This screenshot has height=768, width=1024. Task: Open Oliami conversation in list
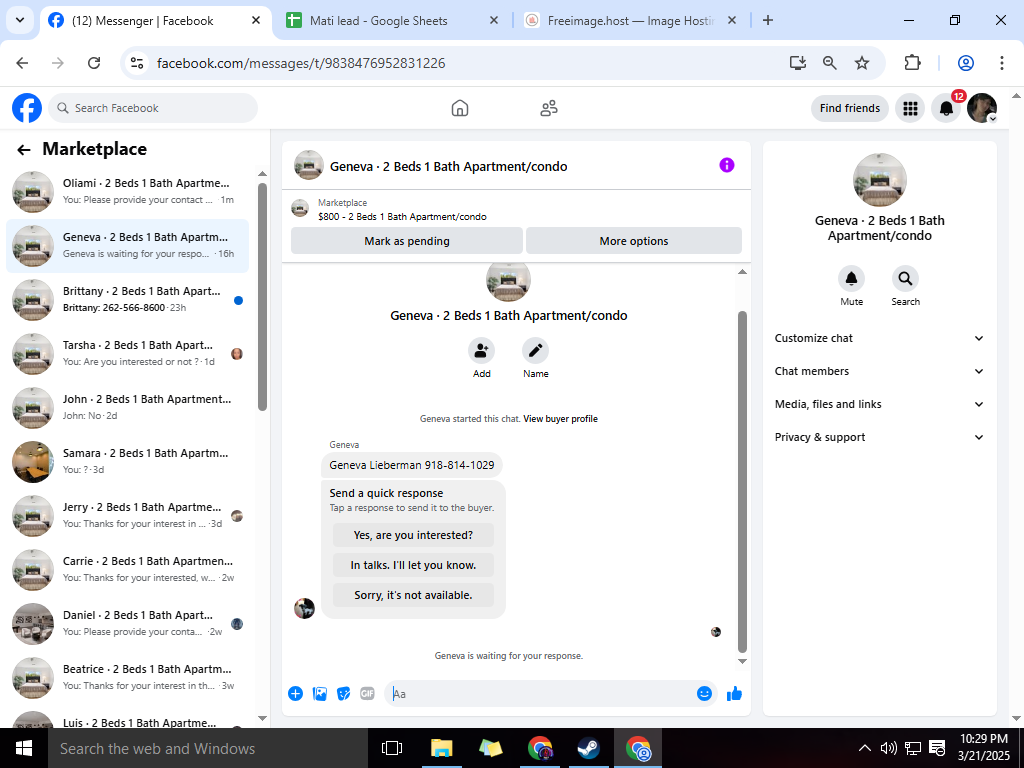(127, 191)
